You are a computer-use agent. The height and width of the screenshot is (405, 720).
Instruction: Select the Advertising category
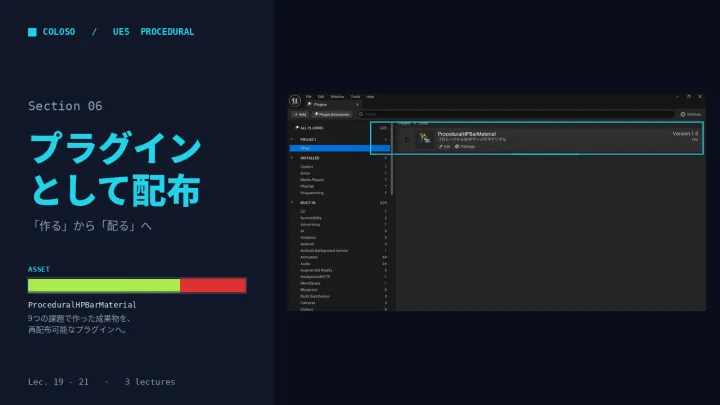(340, 224)
